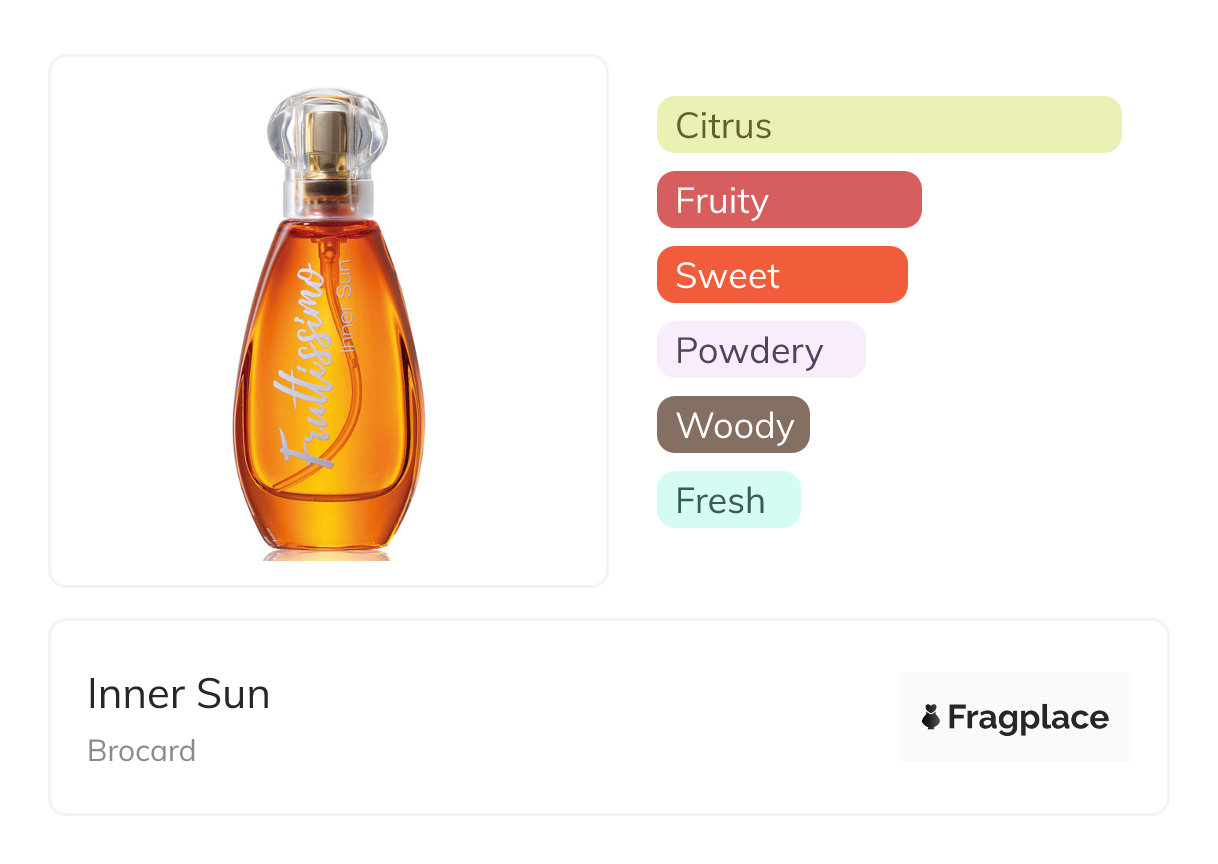Open the Brocard brand link
This screenshot has height=864, width=1218.
coord(141,751)
